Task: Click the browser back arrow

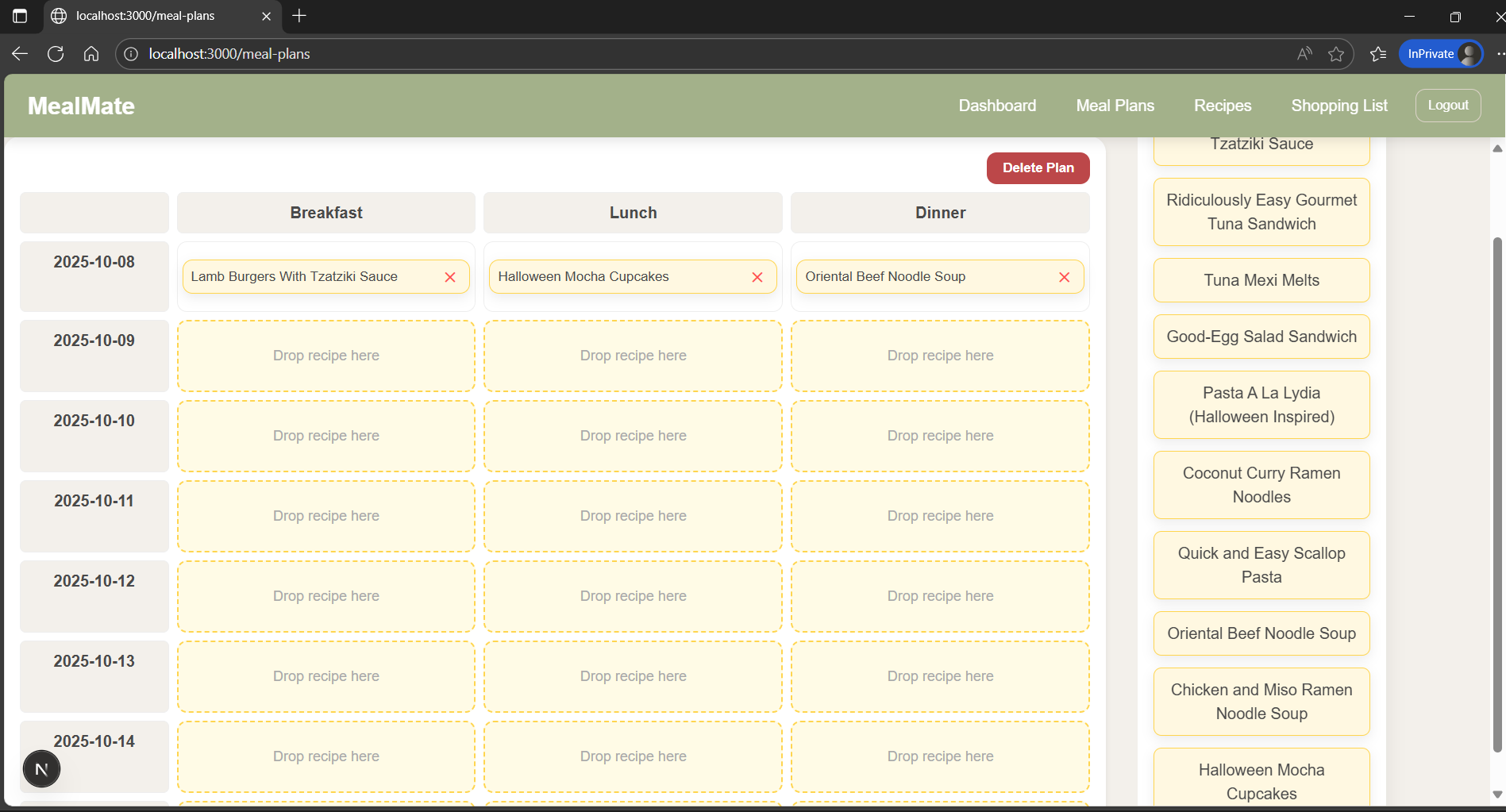Action: [19, 53]
